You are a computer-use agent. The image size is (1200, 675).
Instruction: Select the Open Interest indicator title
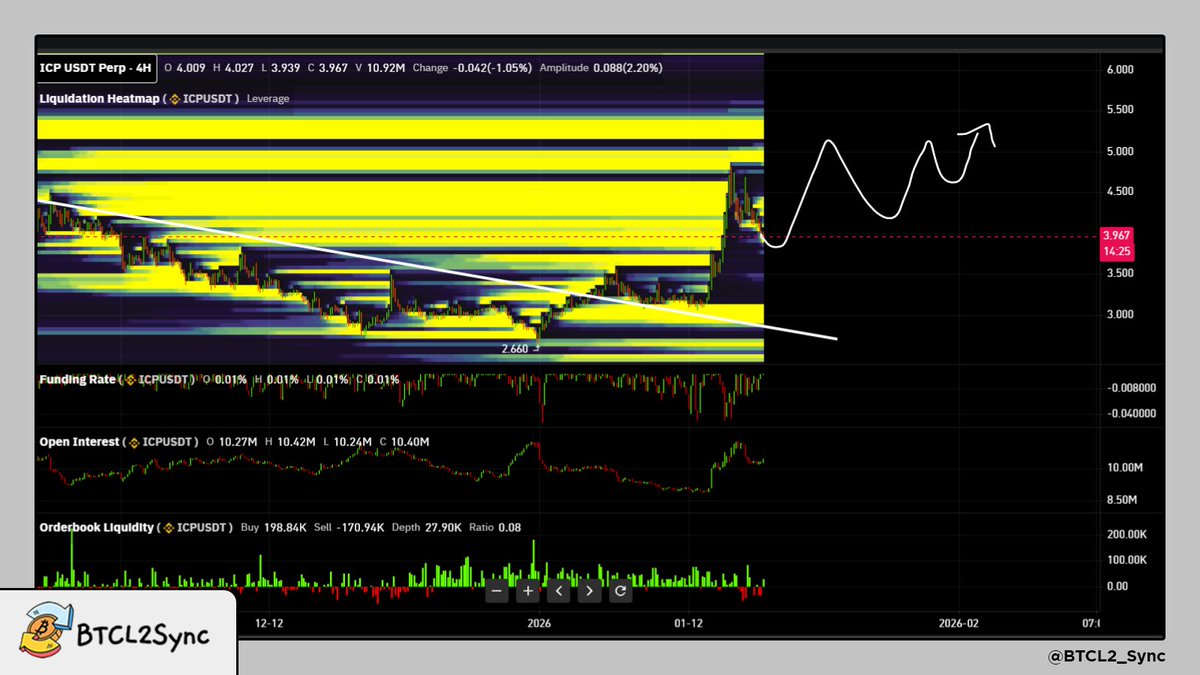[x=80, y=442]
